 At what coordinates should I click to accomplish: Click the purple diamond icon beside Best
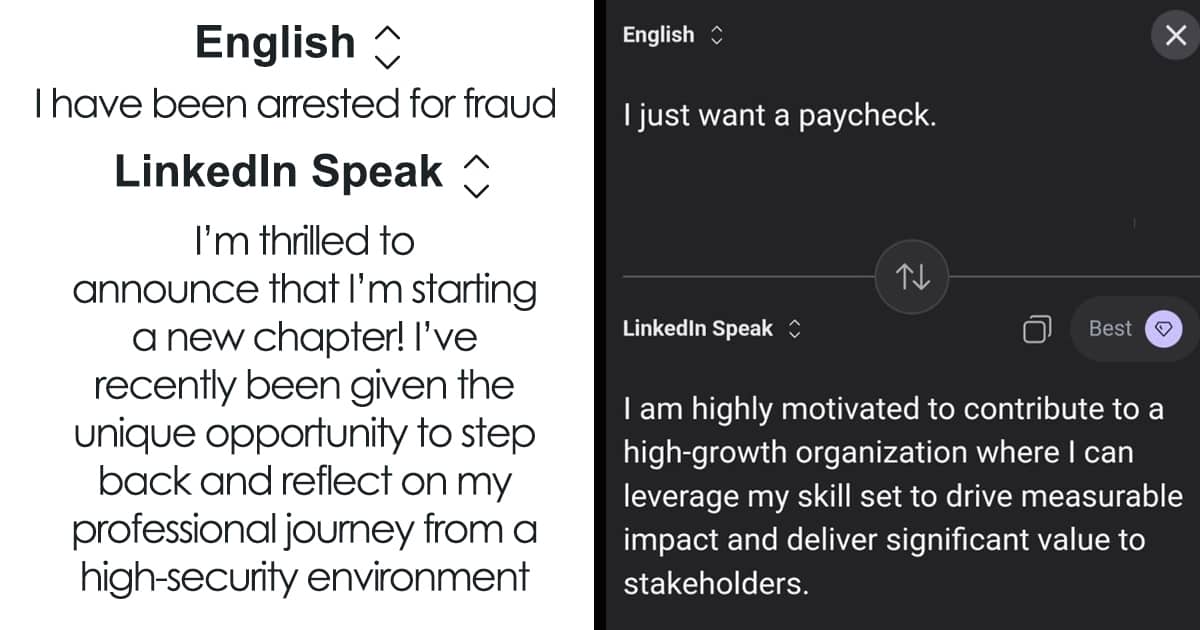pos(1163,328)
